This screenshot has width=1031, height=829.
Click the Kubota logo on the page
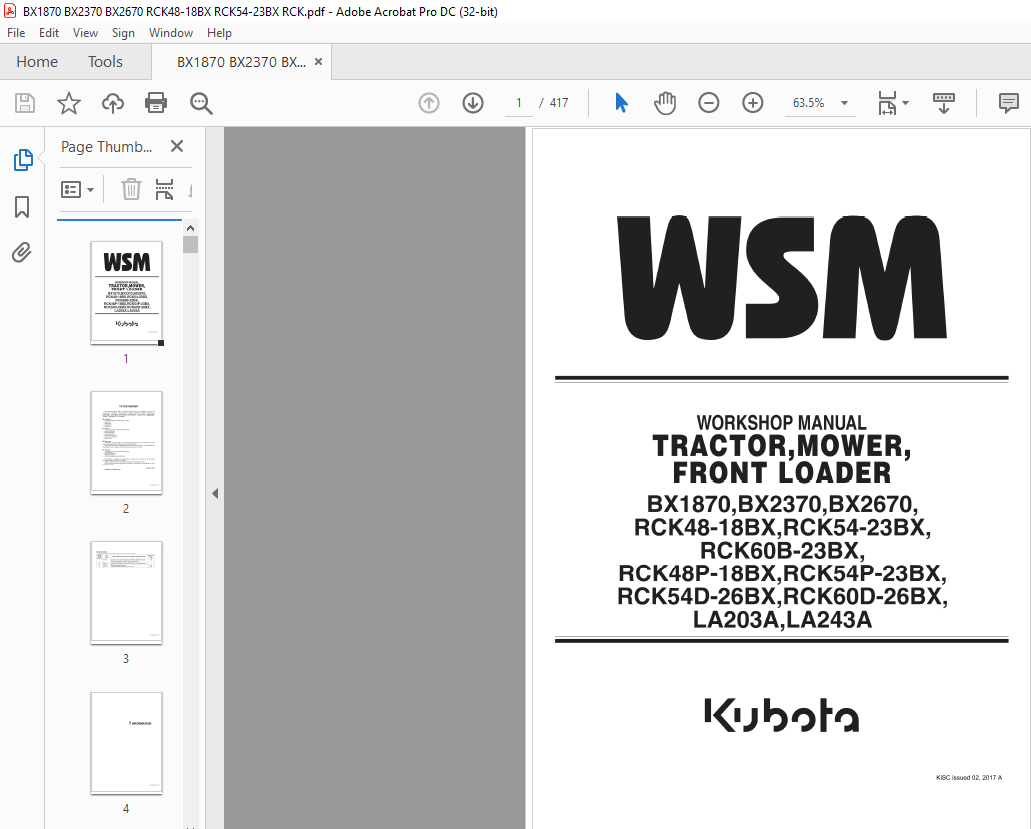781,715
